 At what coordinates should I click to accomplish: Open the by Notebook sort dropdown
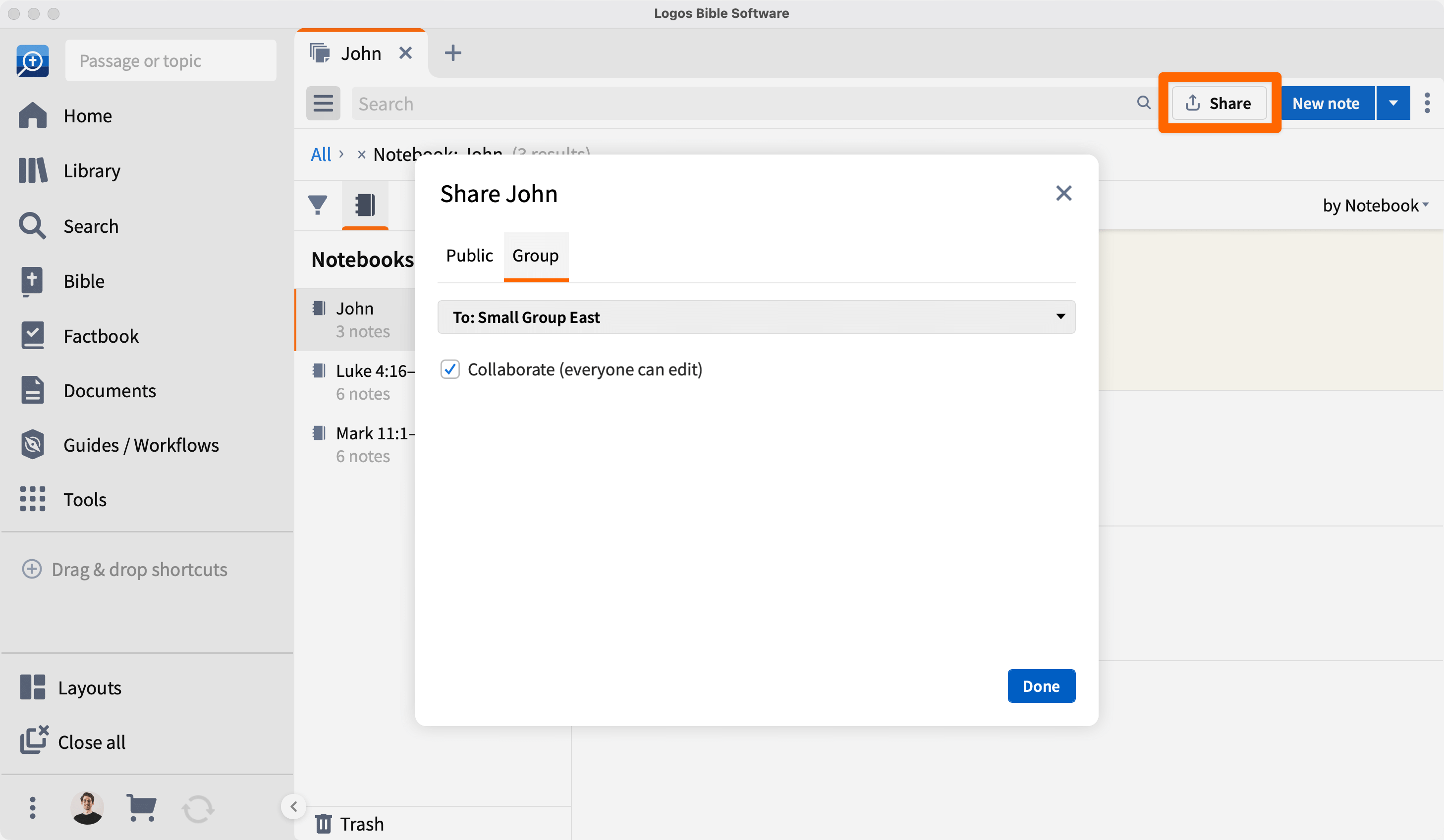coord(1375,206)
